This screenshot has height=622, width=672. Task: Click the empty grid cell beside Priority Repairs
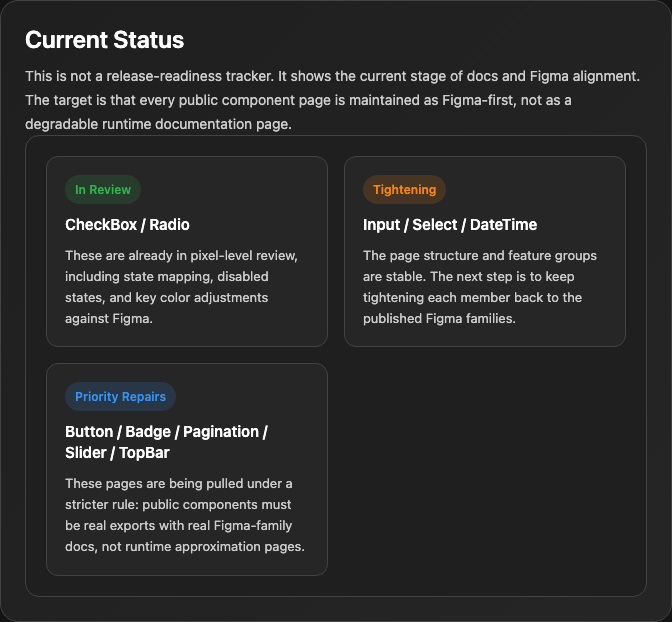coord(485,469)
